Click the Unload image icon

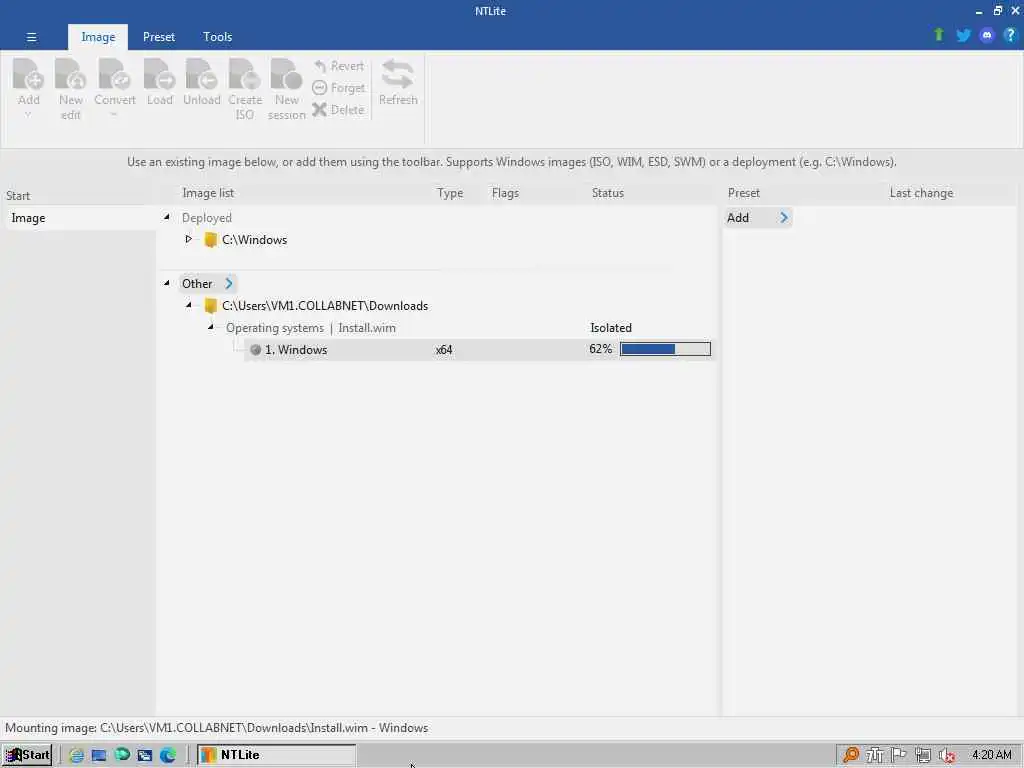[x=201, y=74]
